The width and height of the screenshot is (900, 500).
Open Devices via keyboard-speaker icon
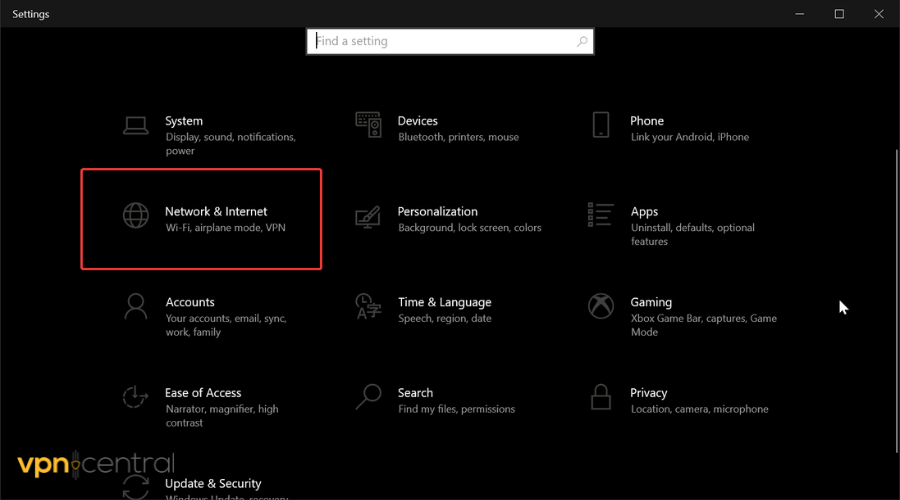(x=368, y=125)
